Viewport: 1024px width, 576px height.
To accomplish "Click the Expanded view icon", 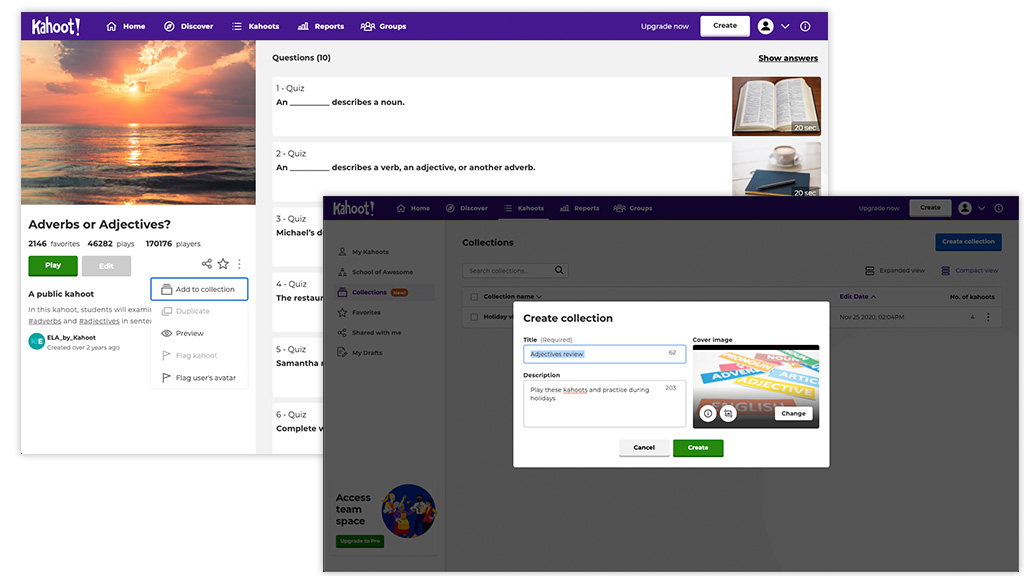I will pos(869,270).
